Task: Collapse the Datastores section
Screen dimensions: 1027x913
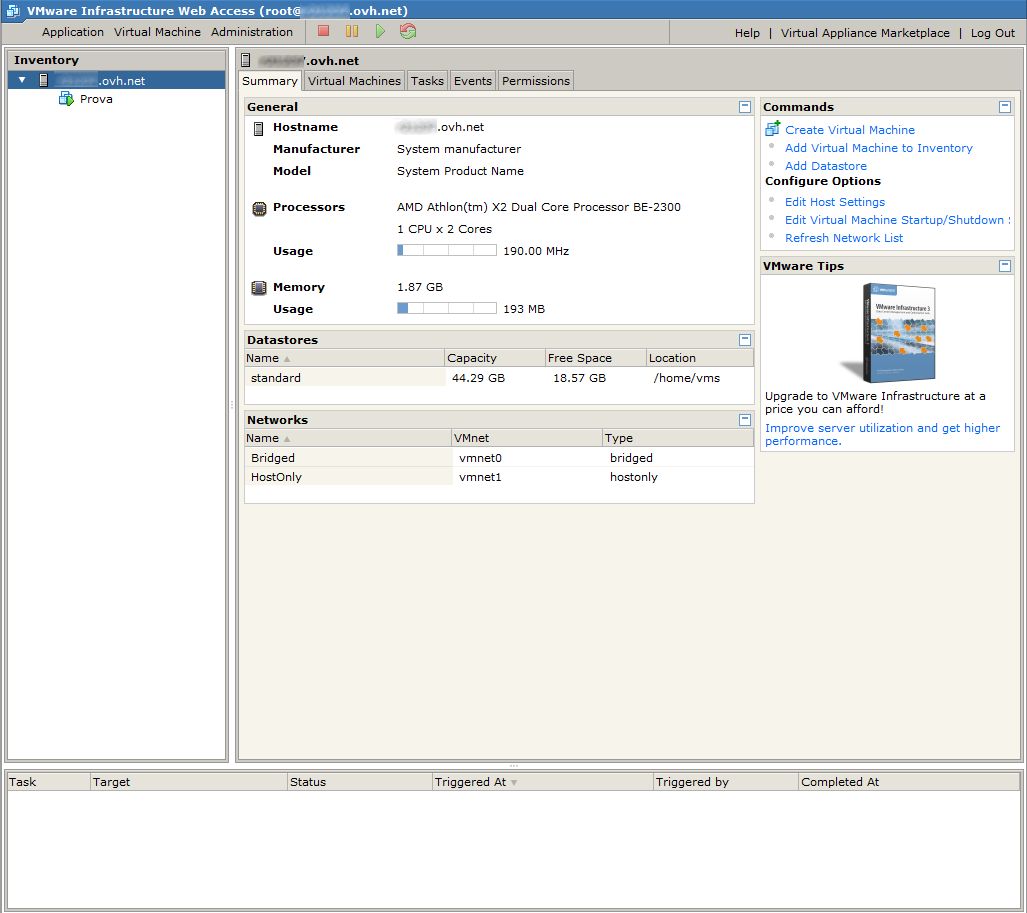Action: coord(745,340)
